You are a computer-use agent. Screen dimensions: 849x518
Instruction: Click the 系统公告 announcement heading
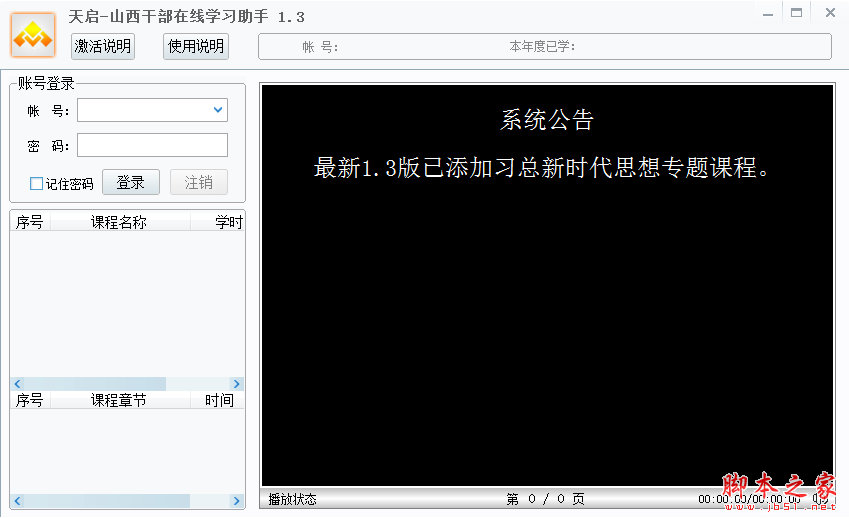point(547,120)
